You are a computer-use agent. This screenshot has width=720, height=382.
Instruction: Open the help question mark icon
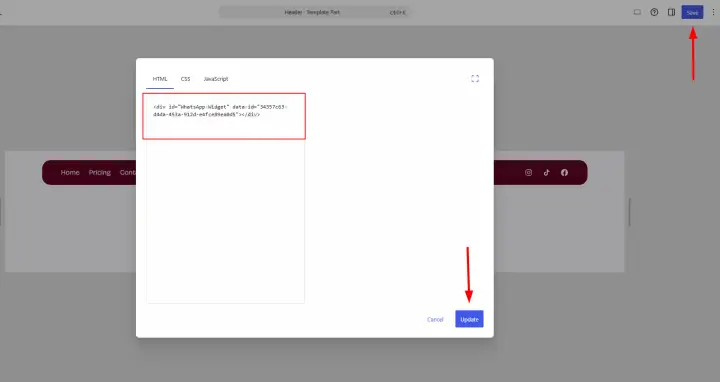pyautogui.click(x=654, y=12)
